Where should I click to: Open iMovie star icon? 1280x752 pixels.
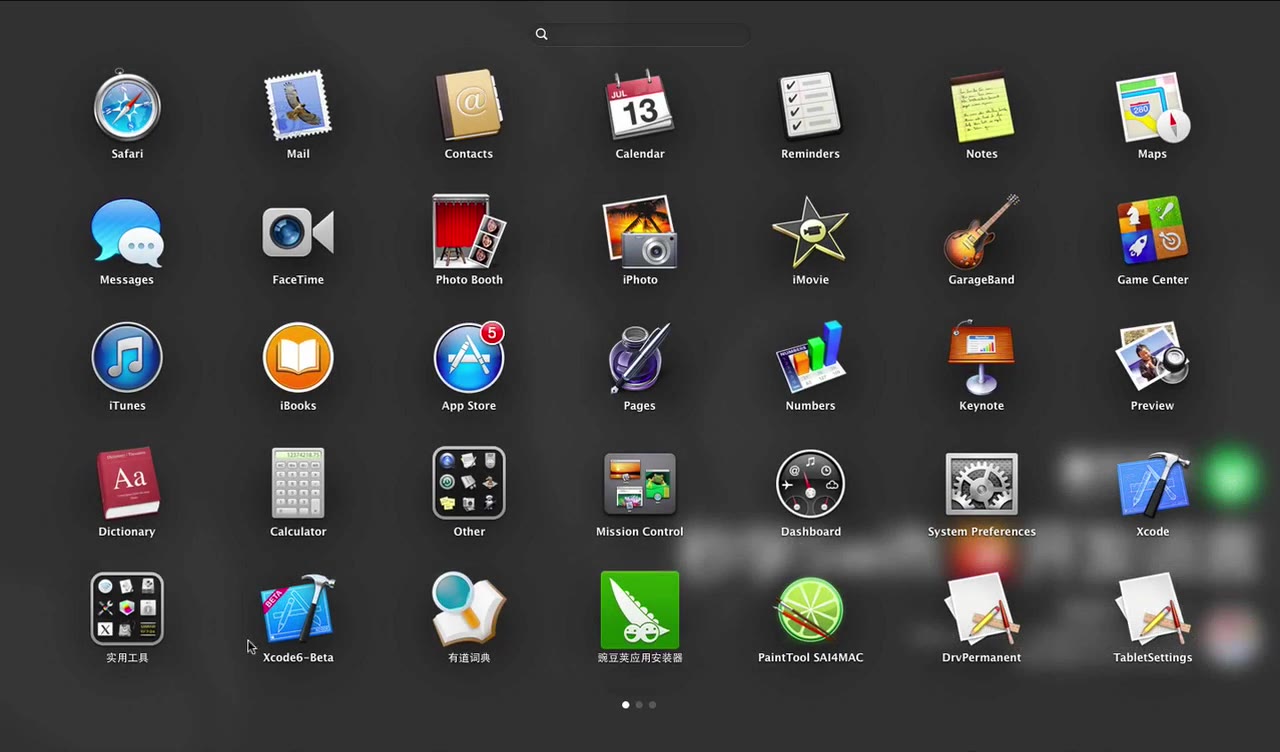coord(810,232)
